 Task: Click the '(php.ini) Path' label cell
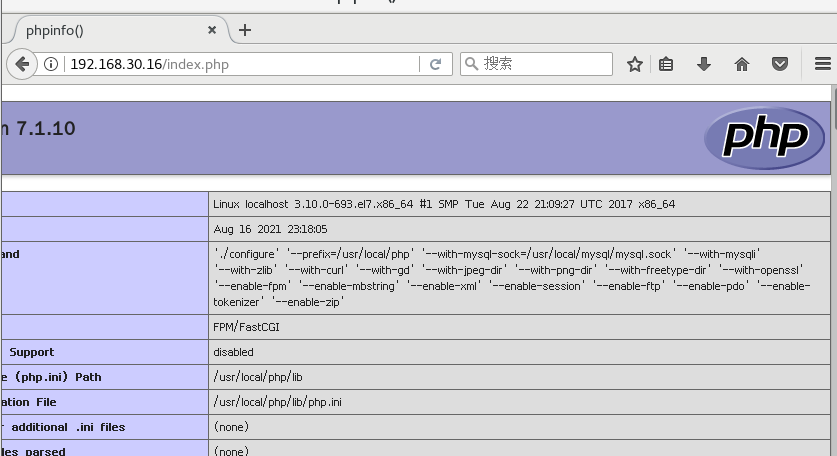point(105,377)
